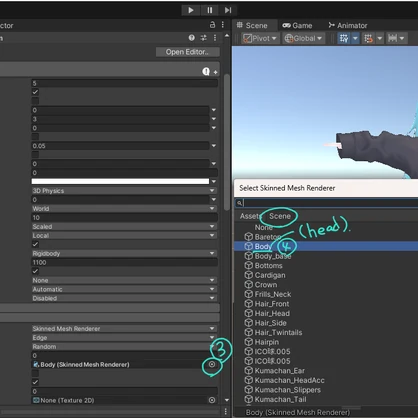Start Play mode in Unity
This screenshot has width=418, height=418.
click(x=191, y=10)
